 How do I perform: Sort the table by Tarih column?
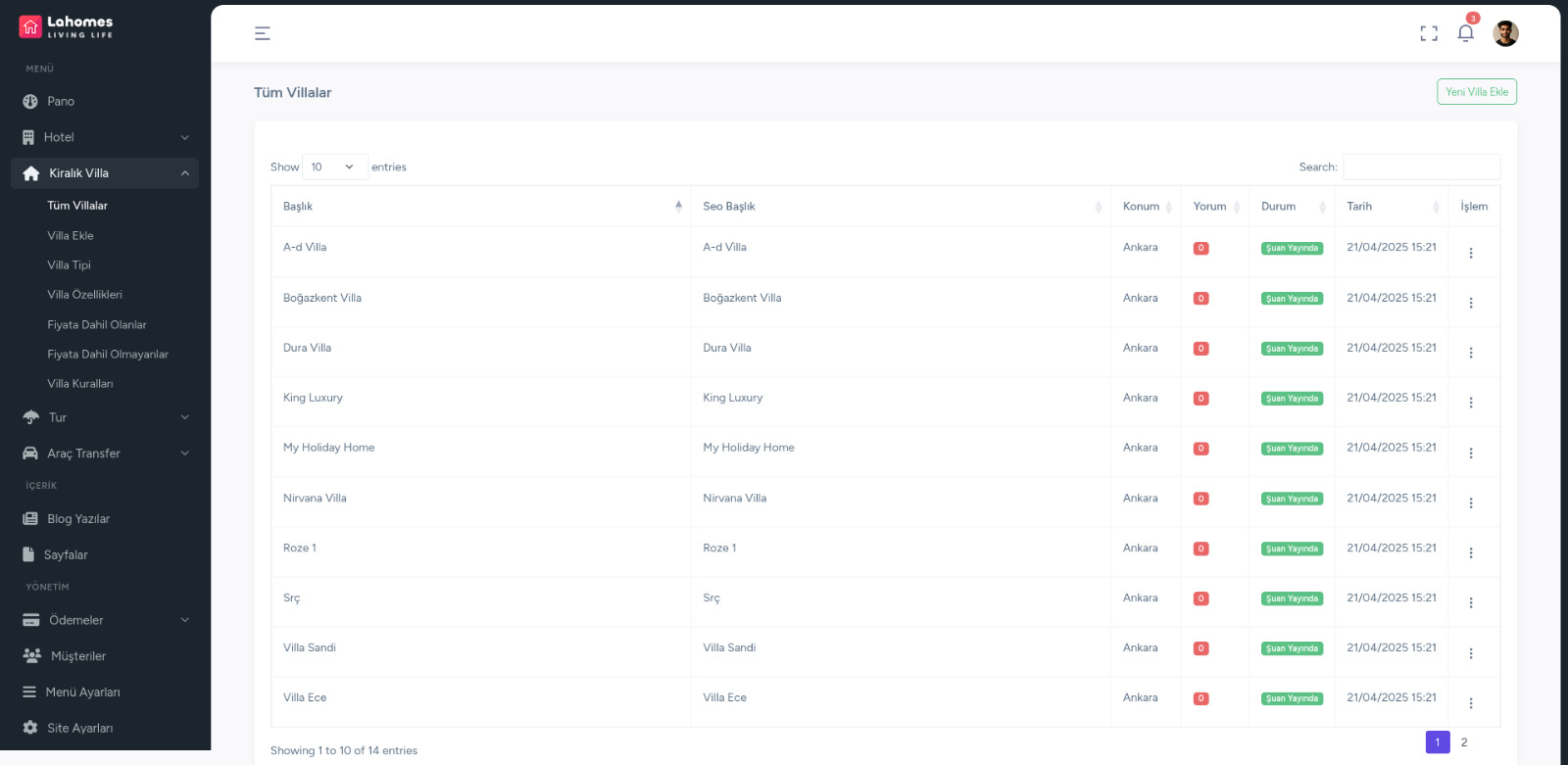click(x=1392, y=206)
